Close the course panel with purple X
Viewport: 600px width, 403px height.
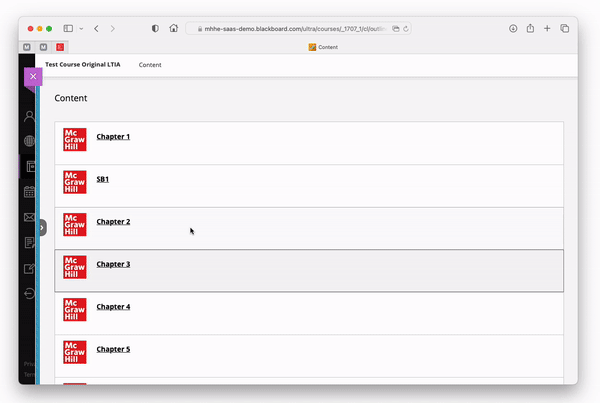(33, 76)
